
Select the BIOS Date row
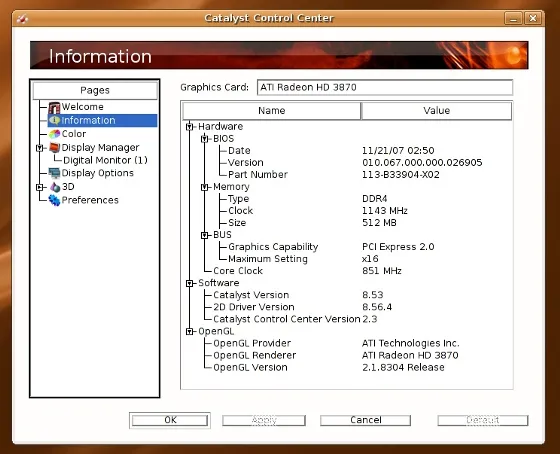pos(347,151)
